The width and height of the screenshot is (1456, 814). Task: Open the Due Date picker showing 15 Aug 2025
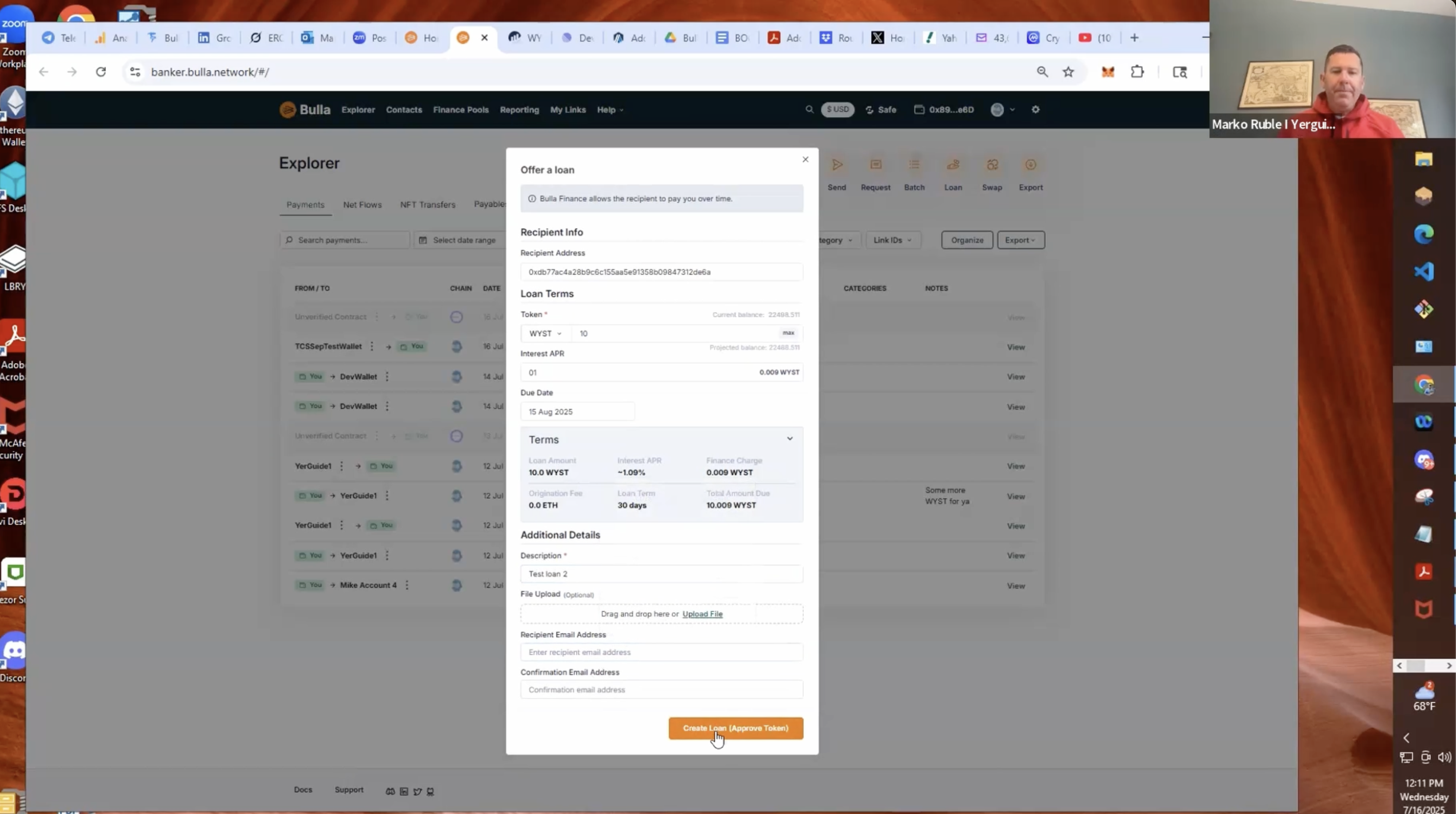(578, 411)
